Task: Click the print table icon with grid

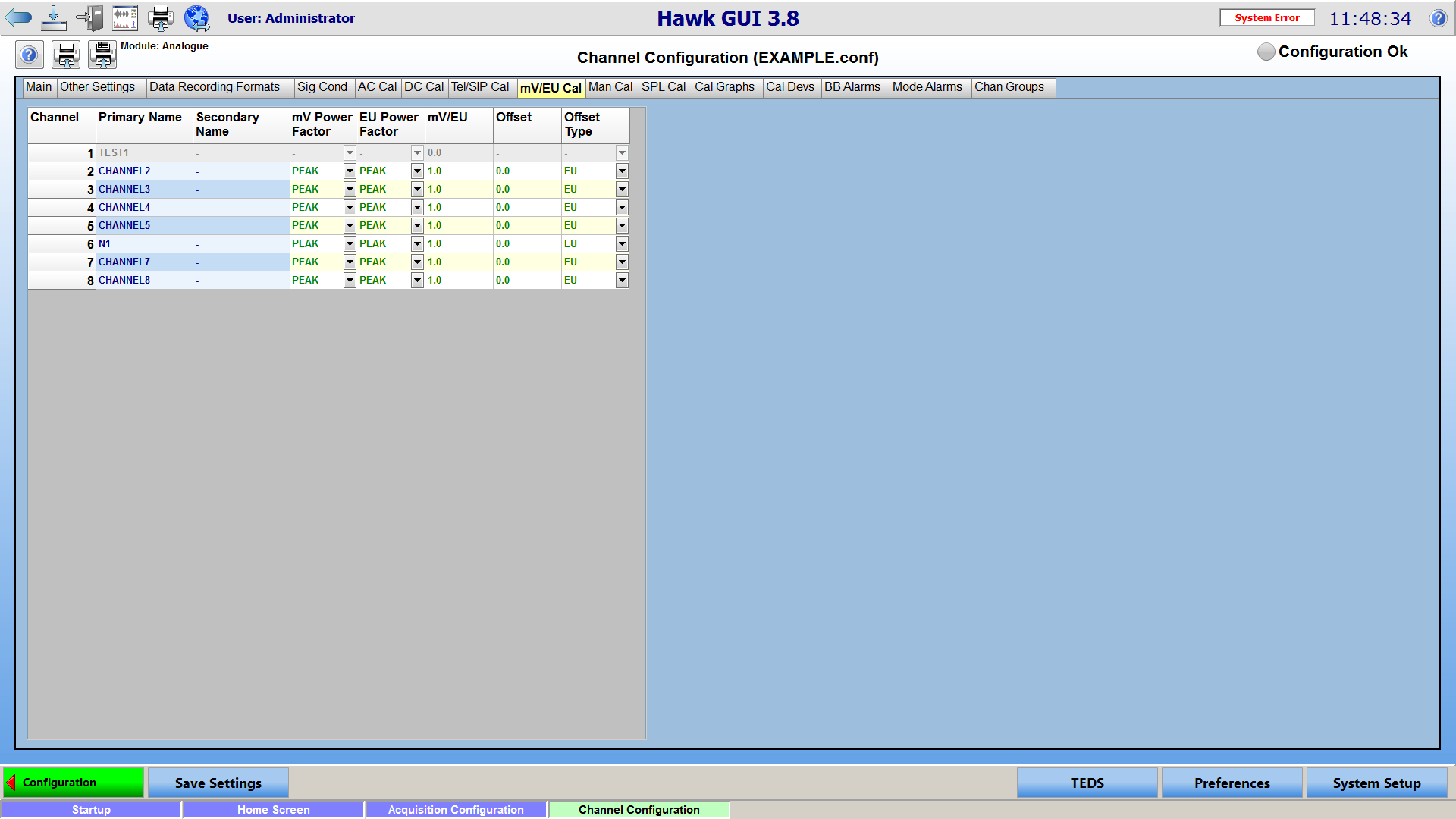Action: (102, 55)
